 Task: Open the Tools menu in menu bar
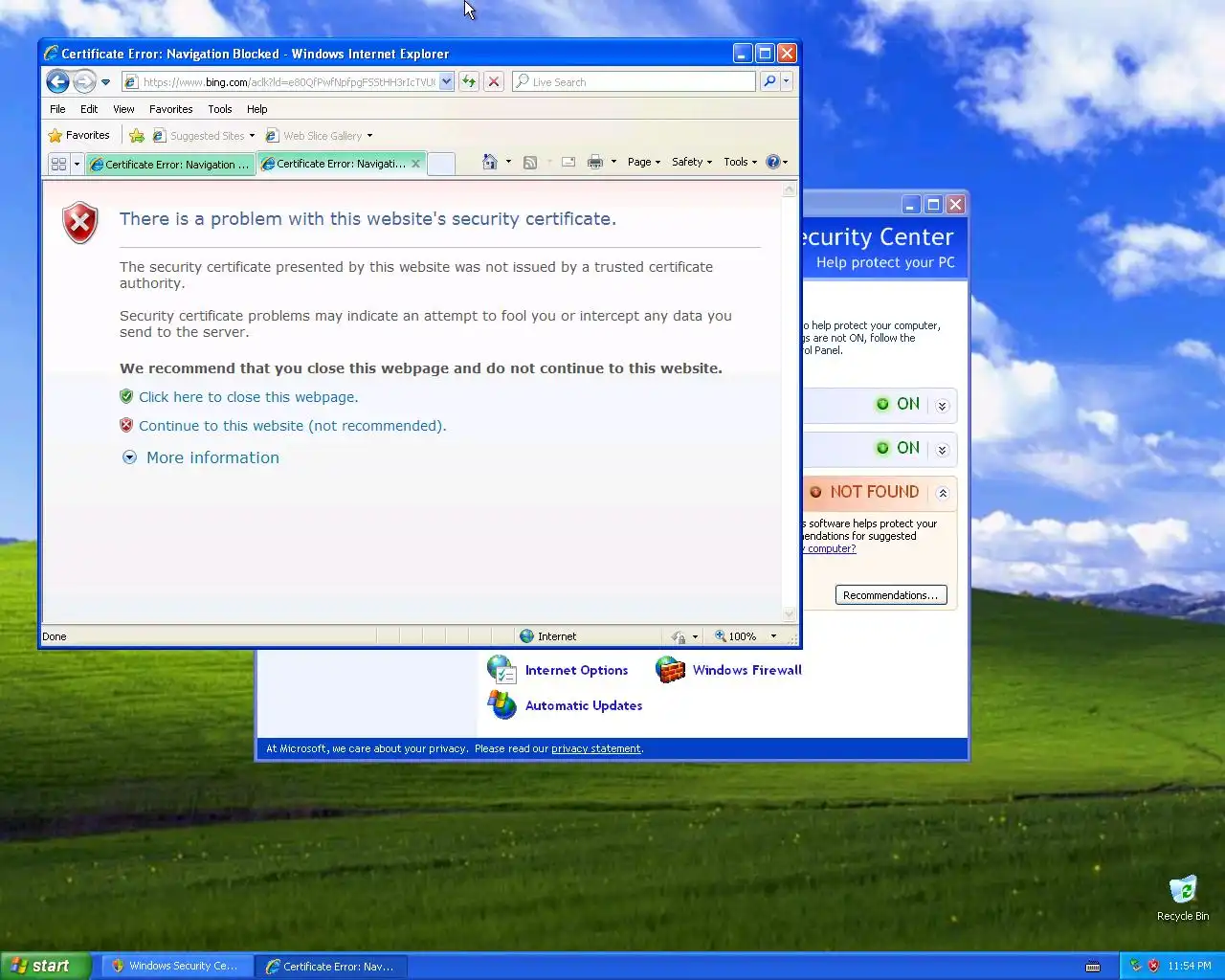click(x=220, y=109)
